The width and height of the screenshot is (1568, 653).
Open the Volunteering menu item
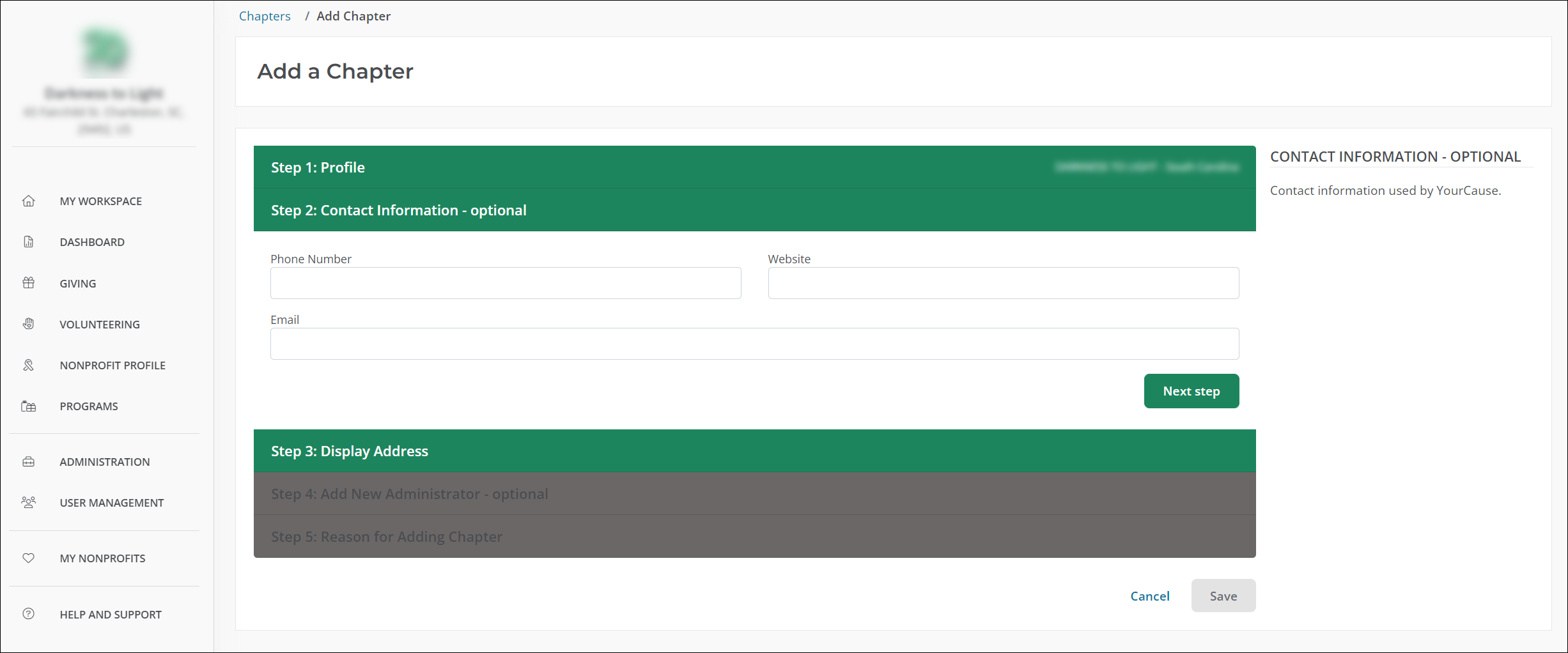pos(100,325)
